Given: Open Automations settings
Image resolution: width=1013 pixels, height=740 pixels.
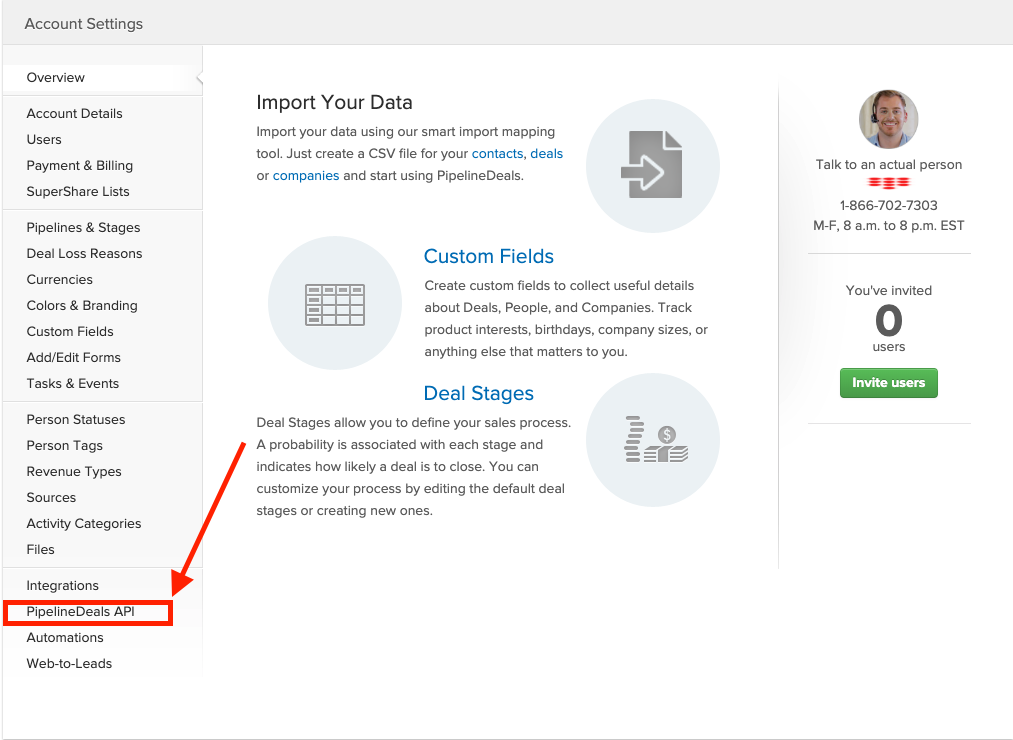Looking at the screenshot, I should tap(65, 637).
